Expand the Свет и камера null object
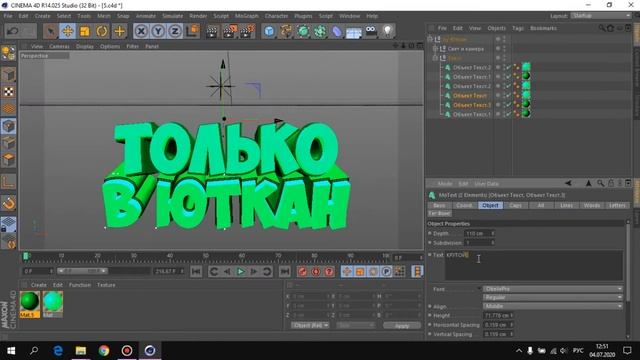The width and height of the screenshot is (640, 360). (x=435, y=49)
